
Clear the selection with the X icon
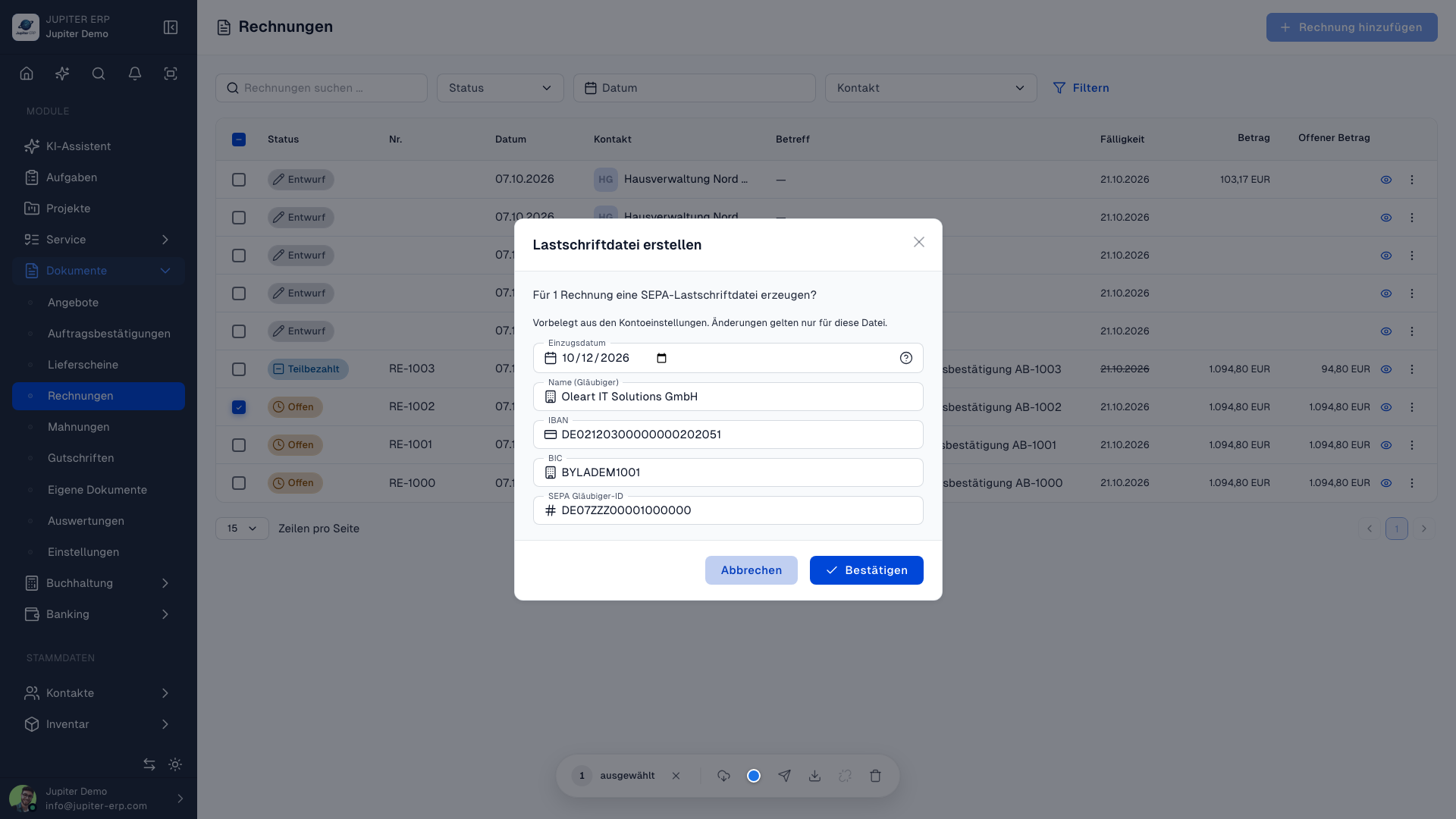click(676, 776)
